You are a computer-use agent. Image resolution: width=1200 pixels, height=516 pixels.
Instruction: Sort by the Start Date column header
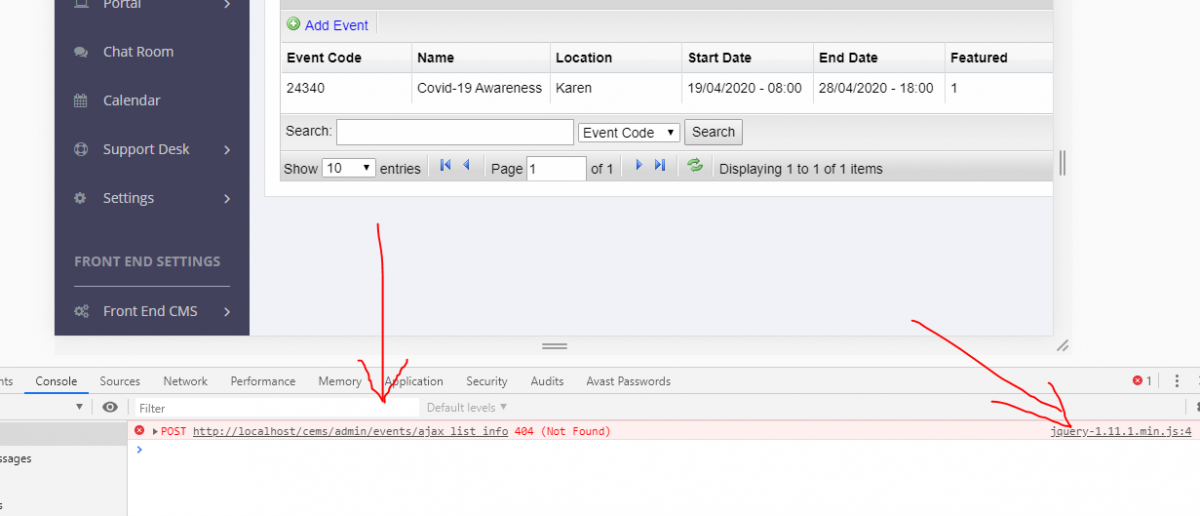747,58
